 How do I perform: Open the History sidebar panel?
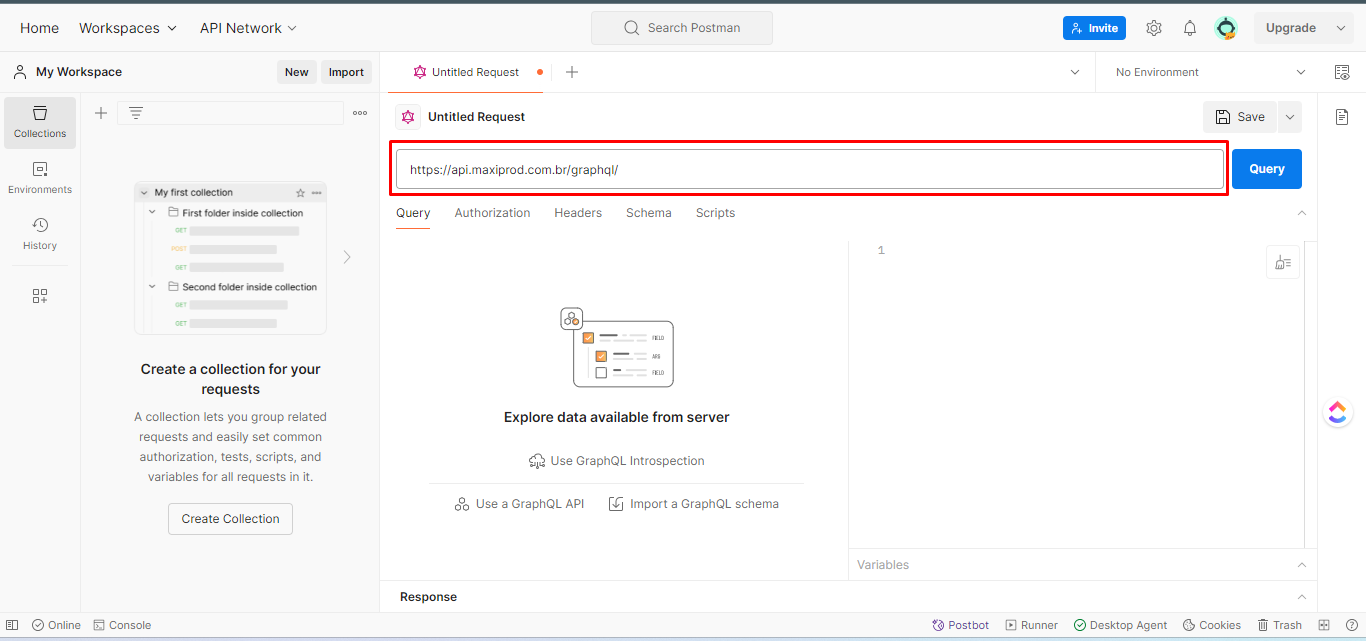[x=40, y=234]
